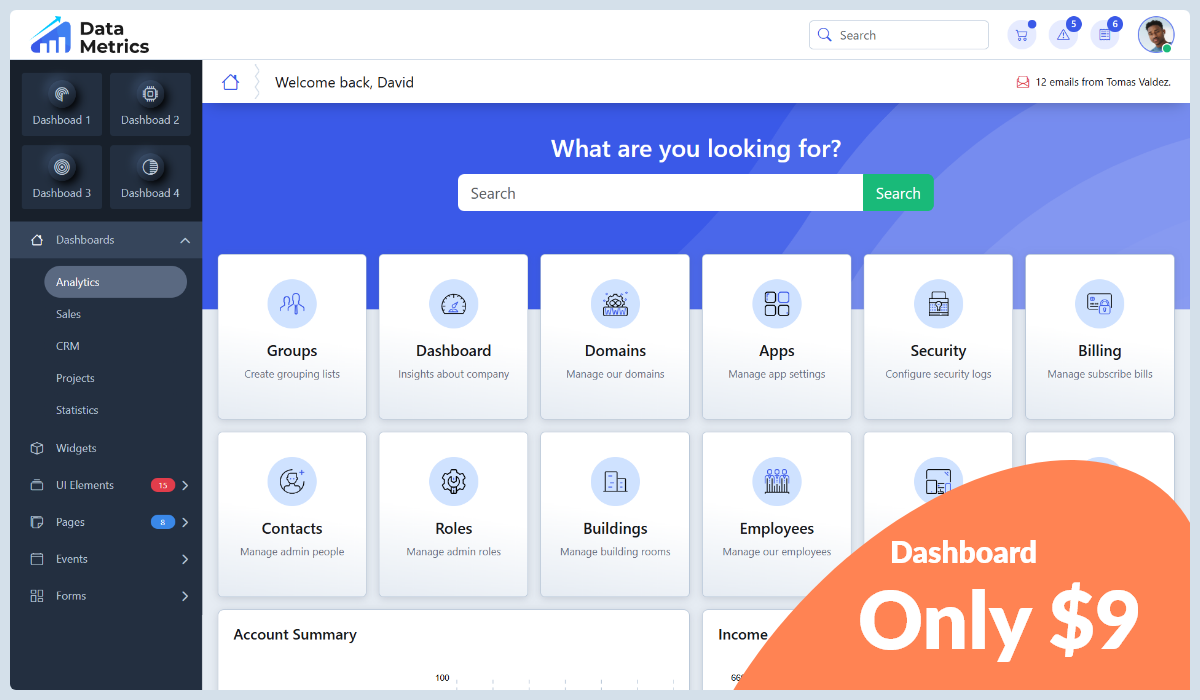Click the Security card icon
This screenshot has width=1200, height=700.
point(938,303)
